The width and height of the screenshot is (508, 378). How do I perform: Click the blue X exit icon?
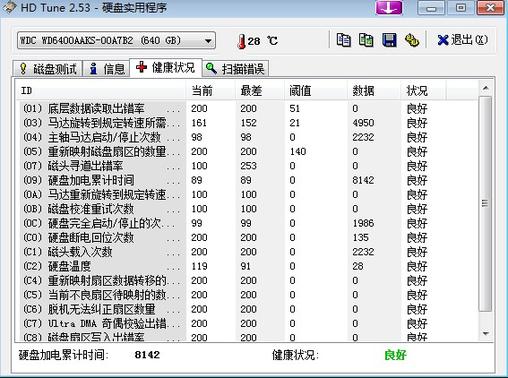(443, 40)
